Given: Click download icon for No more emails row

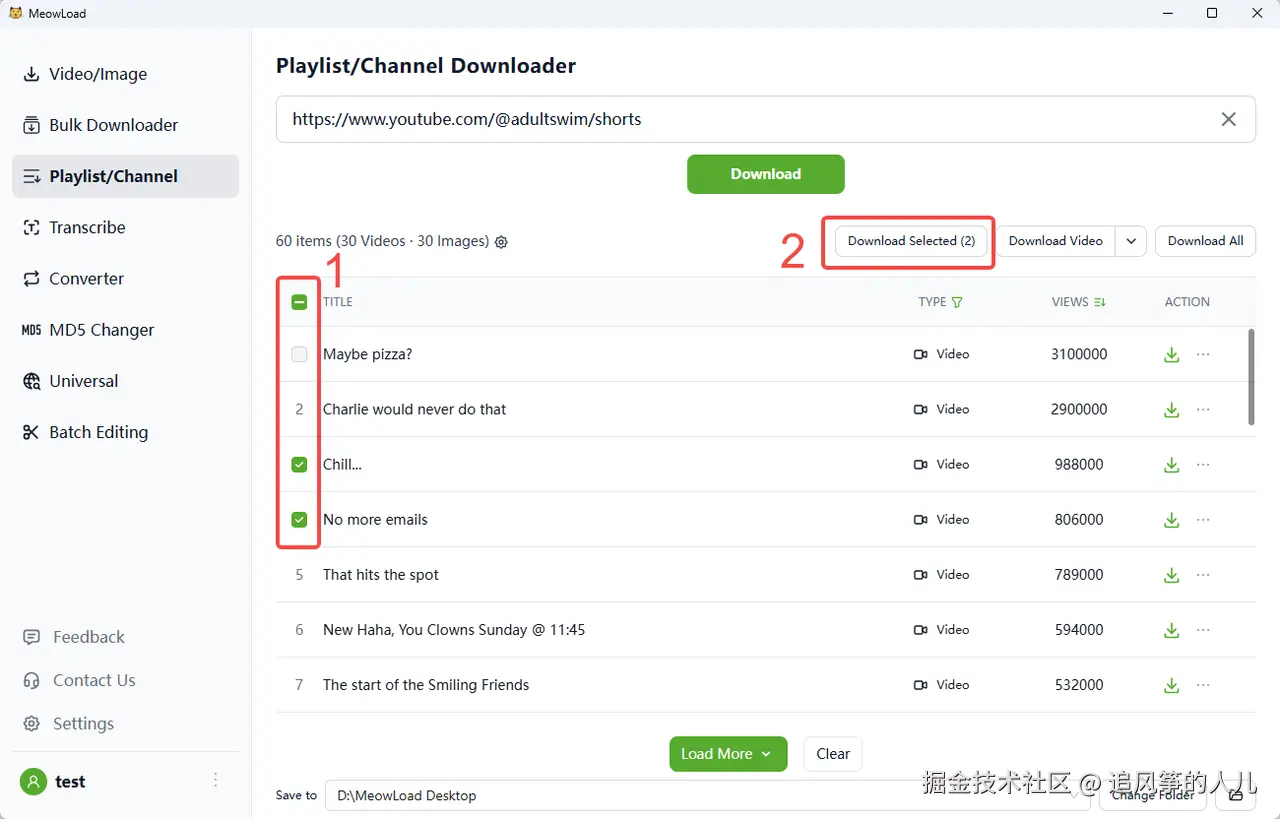Looking at the screenshot, I should click(1172, 519).
